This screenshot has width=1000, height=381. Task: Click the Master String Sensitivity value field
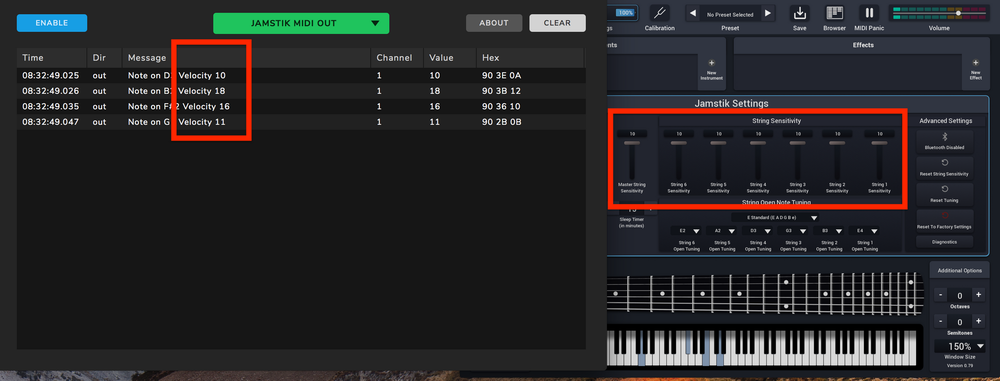pos(632,134)
